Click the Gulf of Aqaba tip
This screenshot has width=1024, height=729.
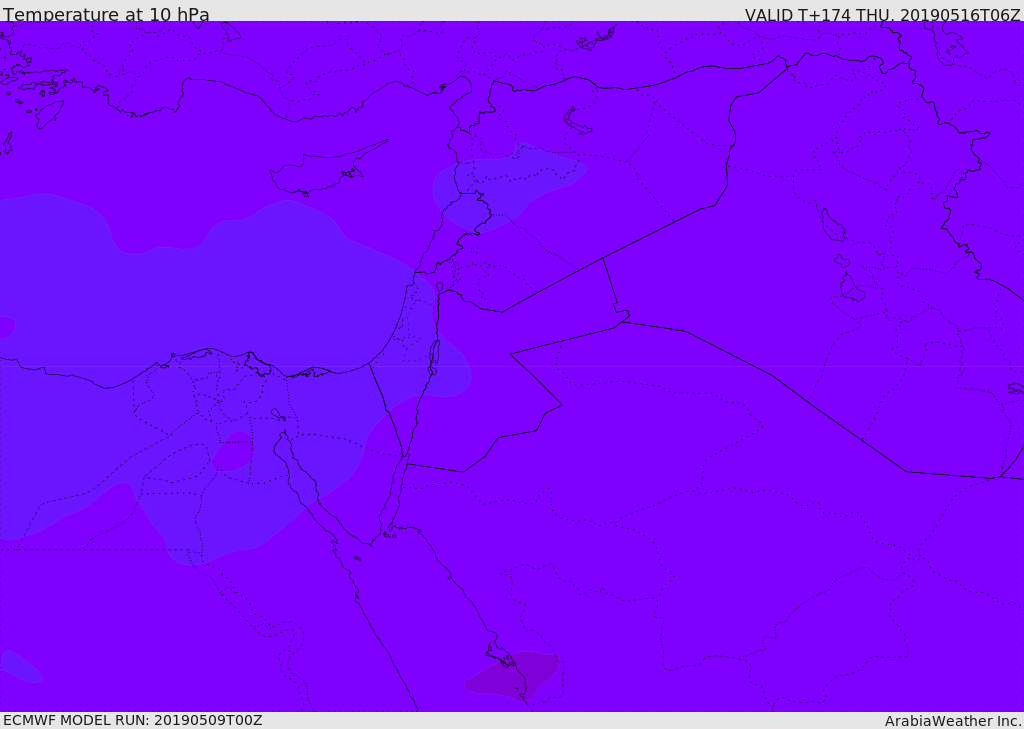click(404, 462)
